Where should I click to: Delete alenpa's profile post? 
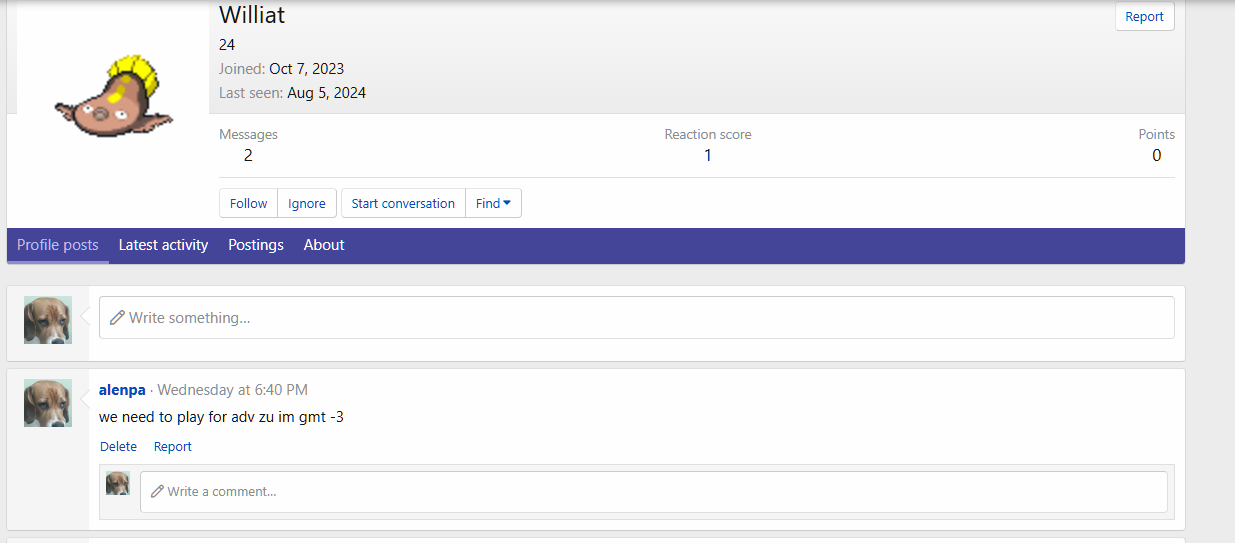tap(118, 447)
